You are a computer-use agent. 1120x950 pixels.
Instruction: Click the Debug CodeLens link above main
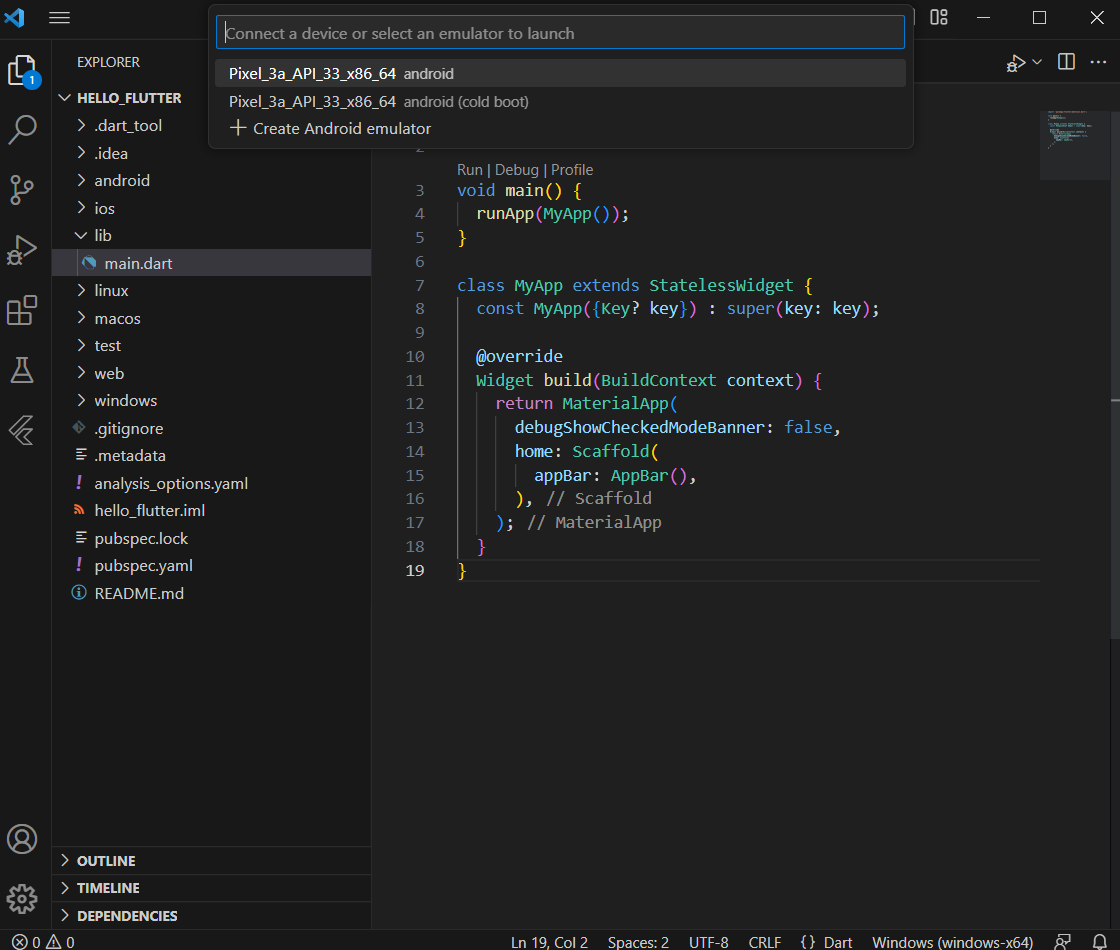tap(516, 170)
